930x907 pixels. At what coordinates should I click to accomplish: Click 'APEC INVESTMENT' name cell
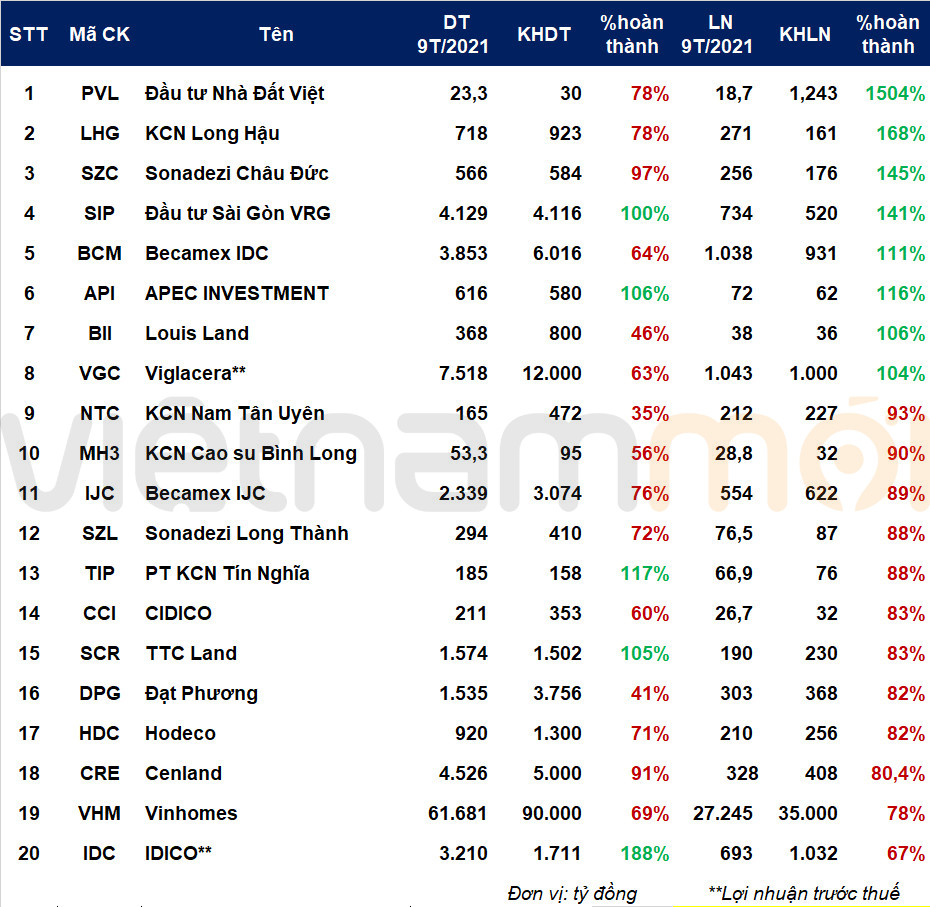(237, 293)
